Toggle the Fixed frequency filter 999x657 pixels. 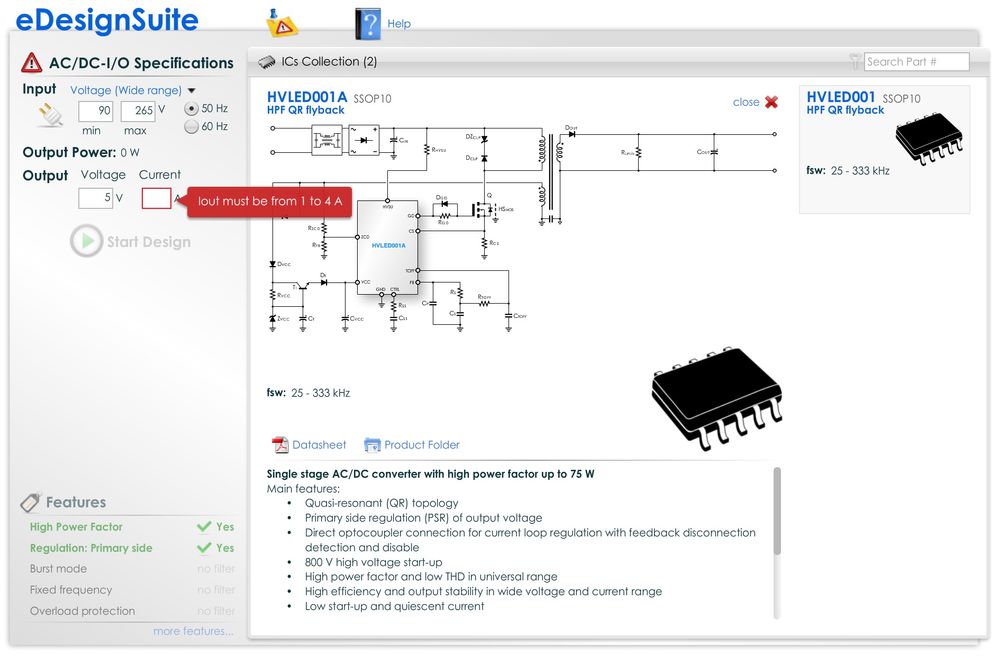132,590
